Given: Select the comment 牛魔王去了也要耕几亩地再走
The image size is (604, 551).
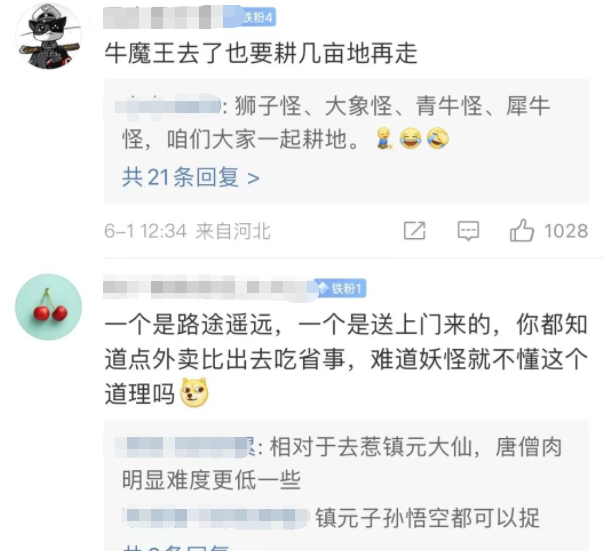Looking at the screenshot, I should tap(261, 53).
